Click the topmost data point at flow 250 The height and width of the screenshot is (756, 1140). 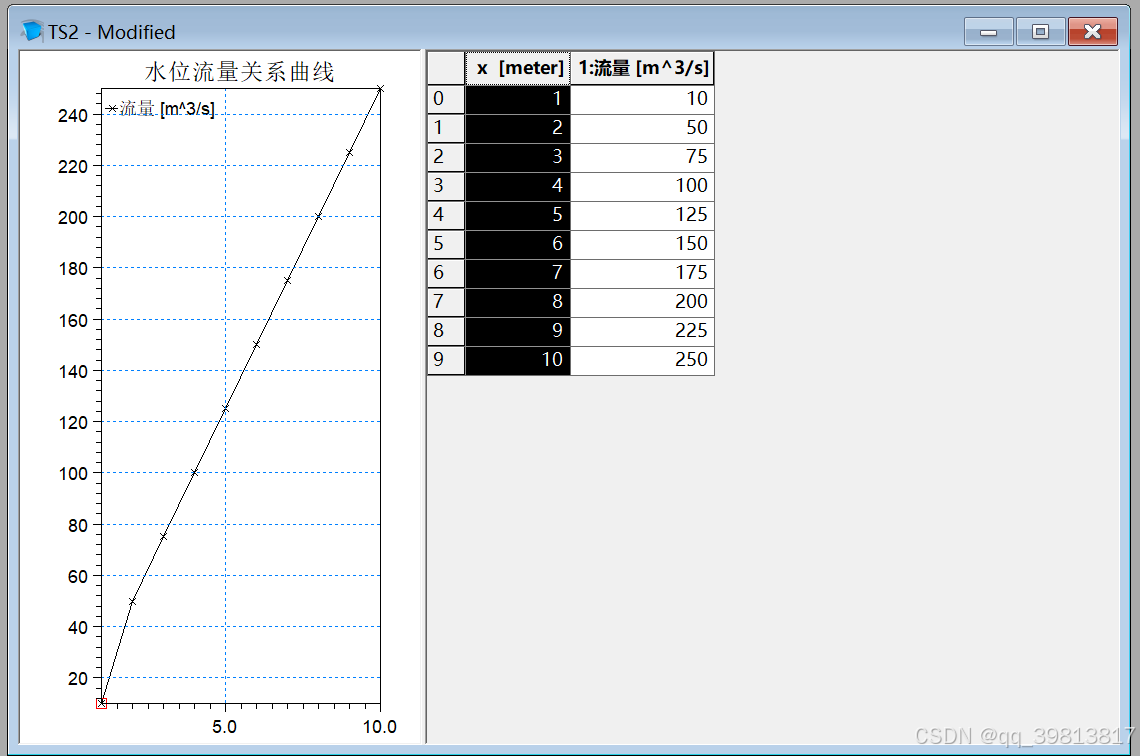[x=380, y=89]
